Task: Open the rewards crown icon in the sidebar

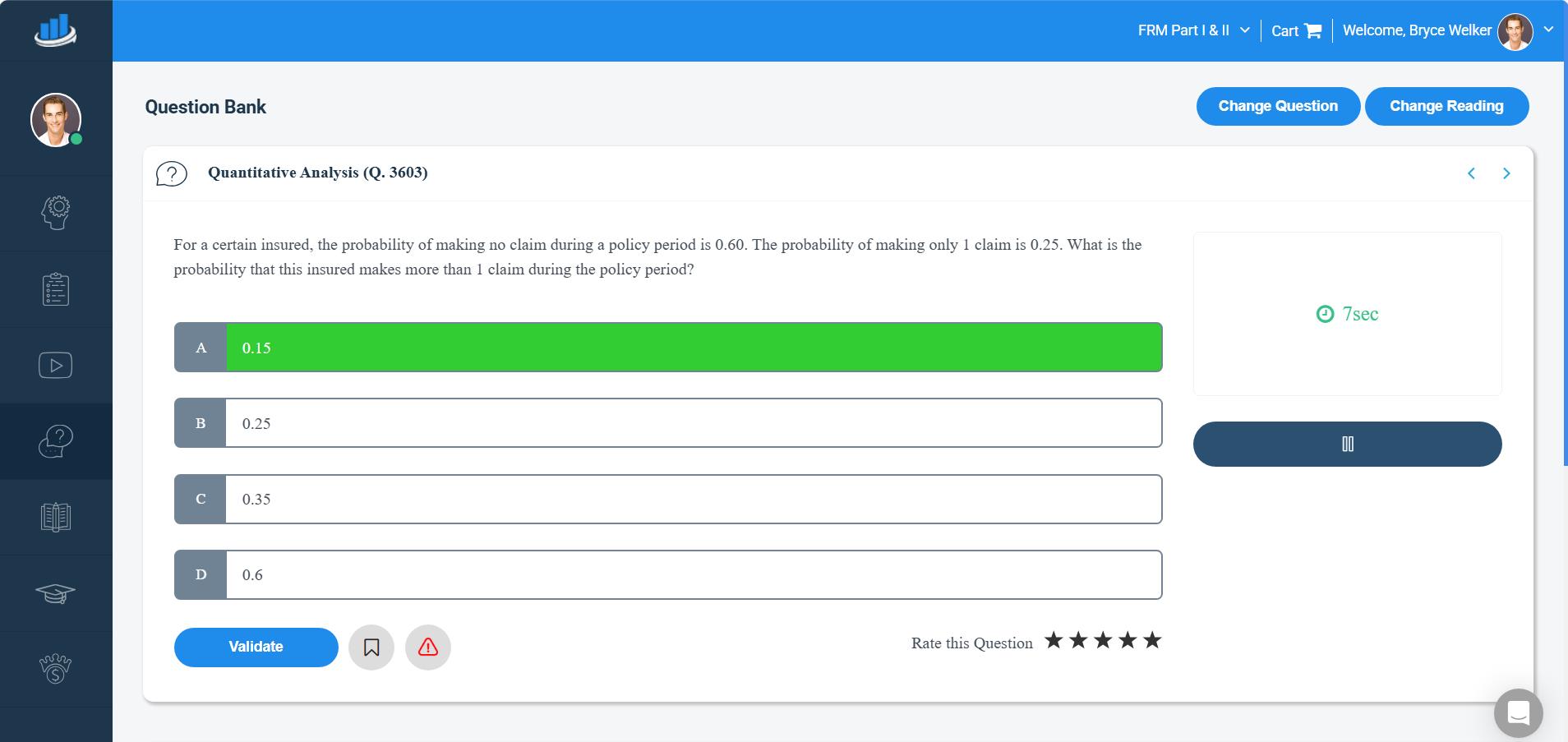Action: tap(55, 668)
